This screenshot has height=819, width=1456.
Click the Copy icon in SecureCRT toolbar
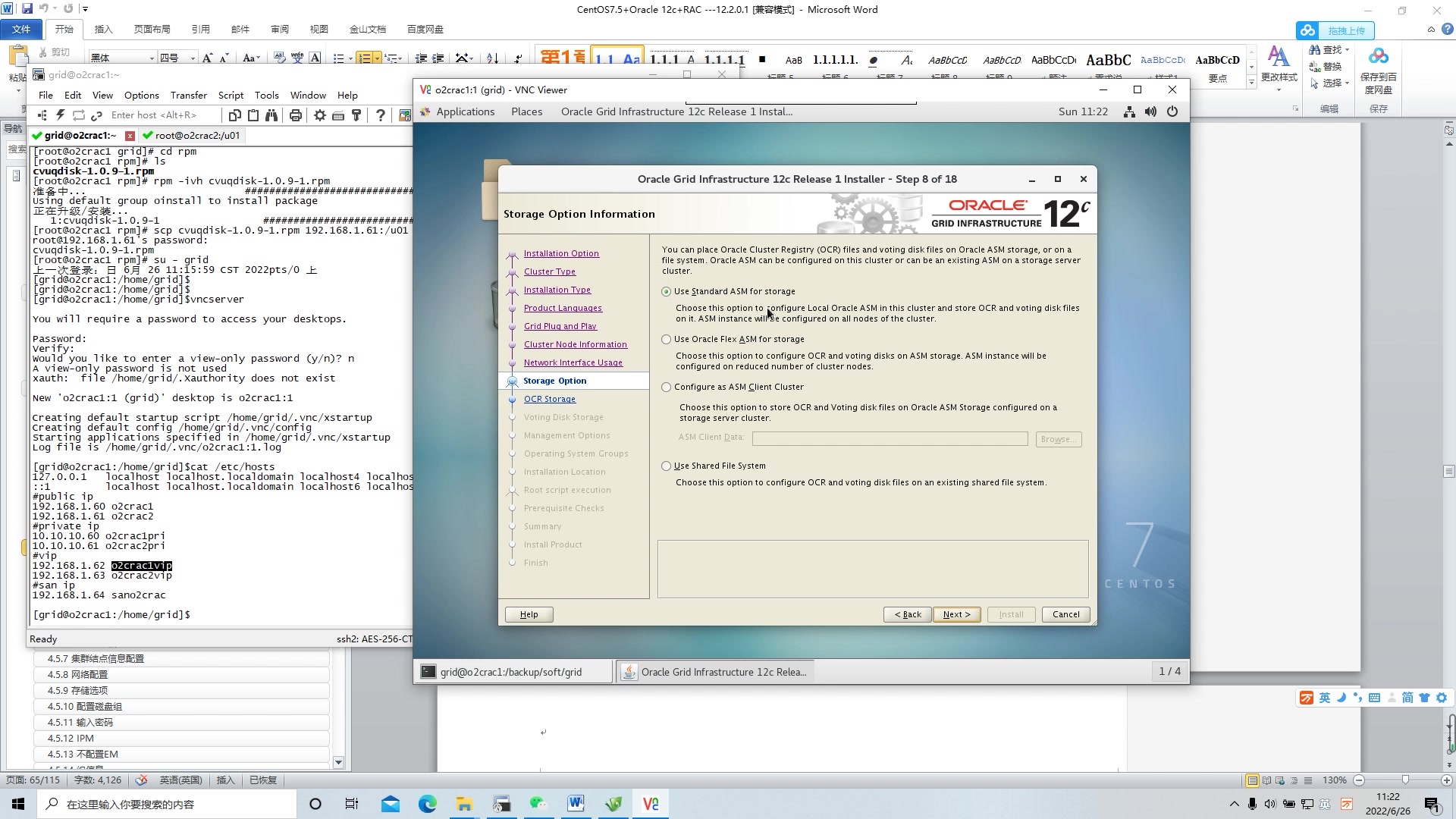pyautogui.click(x=235, y=115)
